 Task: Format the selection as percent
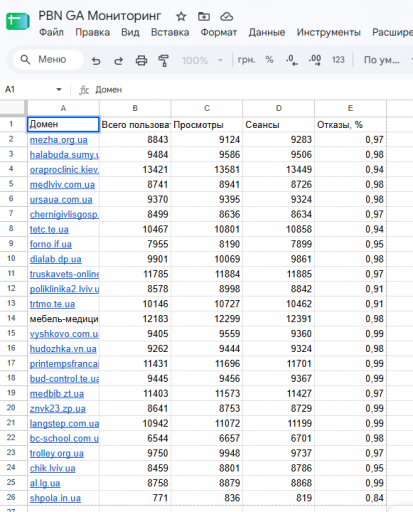click(x=269, y=60)
